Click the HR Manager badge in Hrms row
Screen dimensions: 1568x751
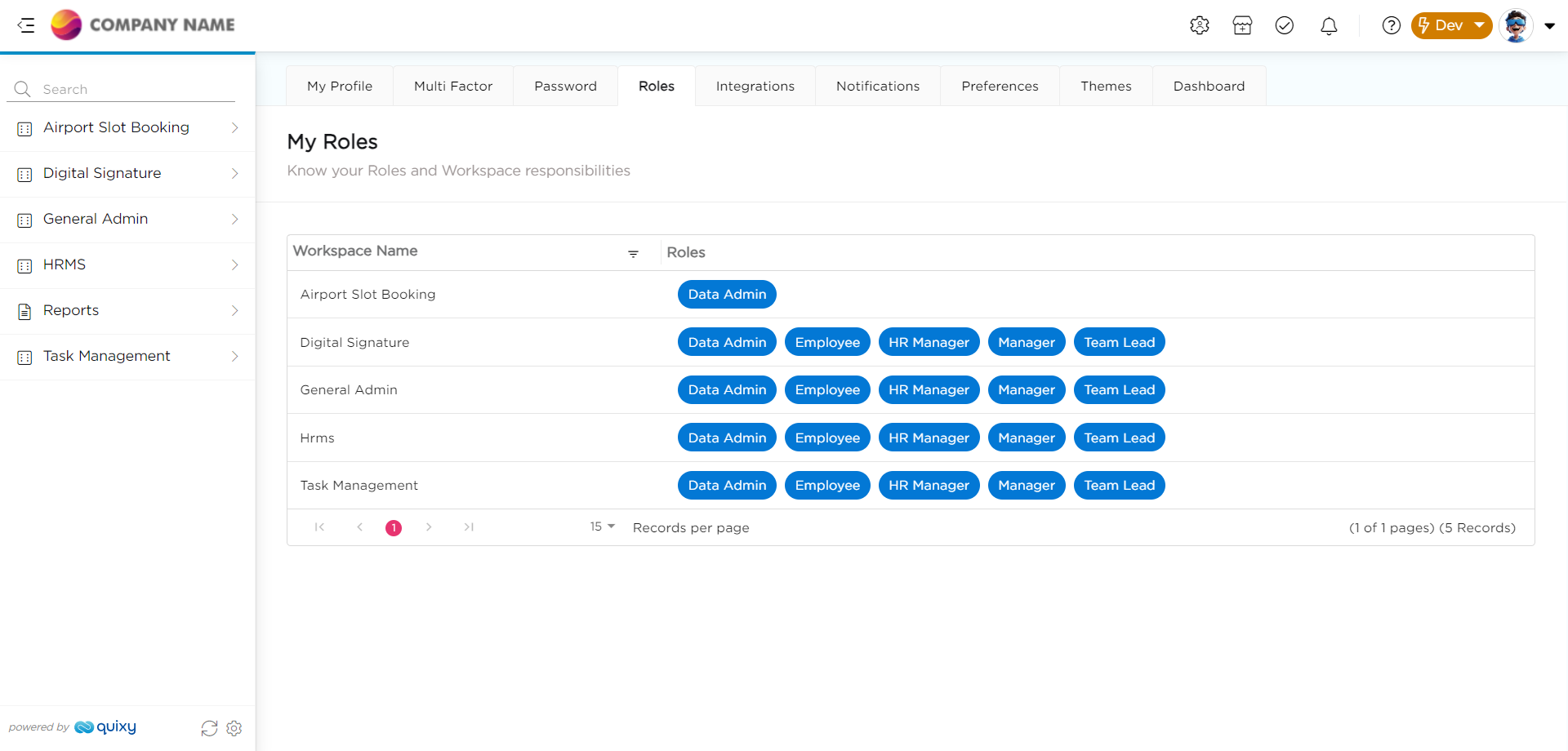(x=929, y=438)
